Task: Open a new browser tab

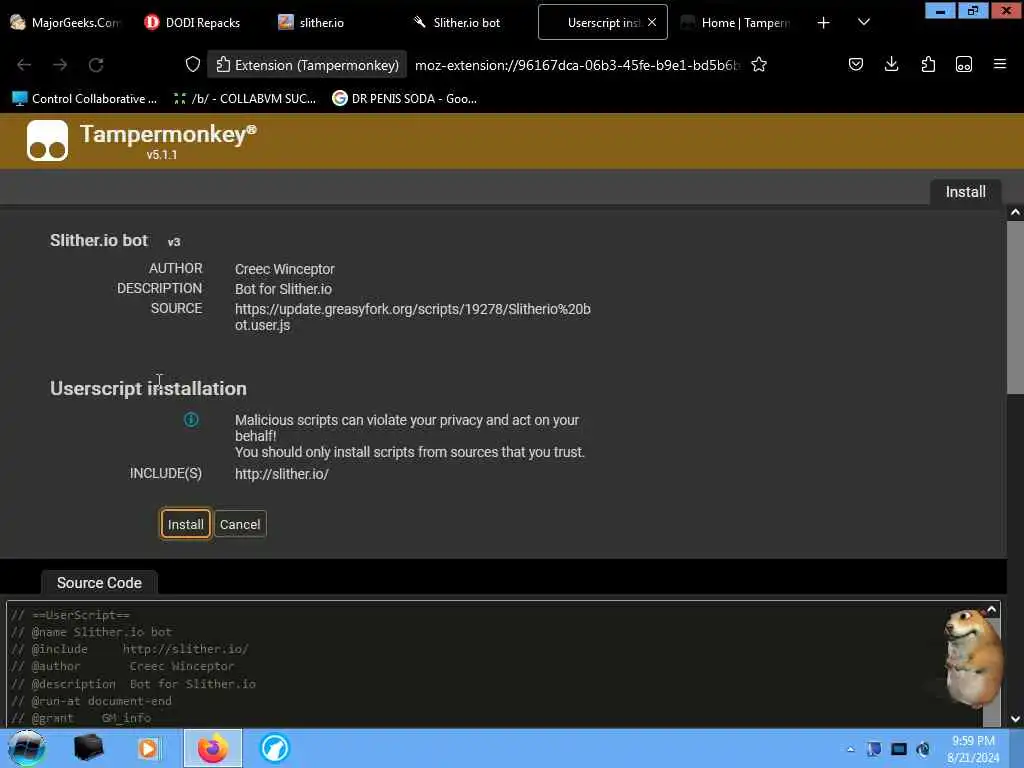Action: click(824, 23)
